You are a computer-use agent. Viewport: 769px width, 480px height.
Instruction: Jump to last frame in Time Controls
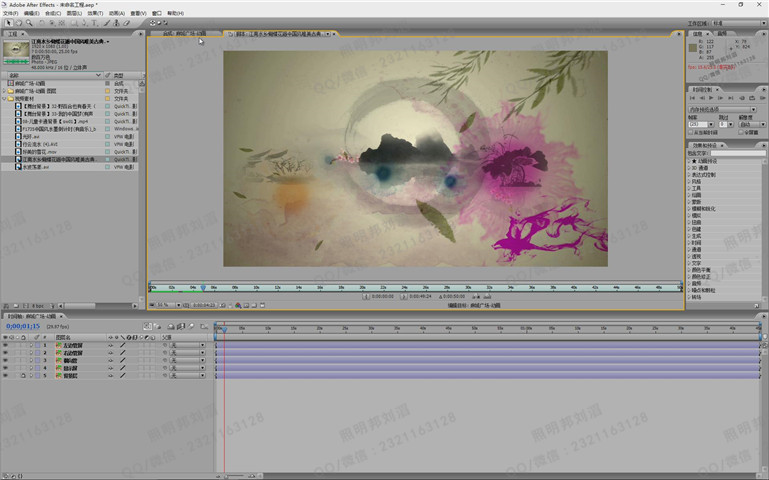coord(730,98)
